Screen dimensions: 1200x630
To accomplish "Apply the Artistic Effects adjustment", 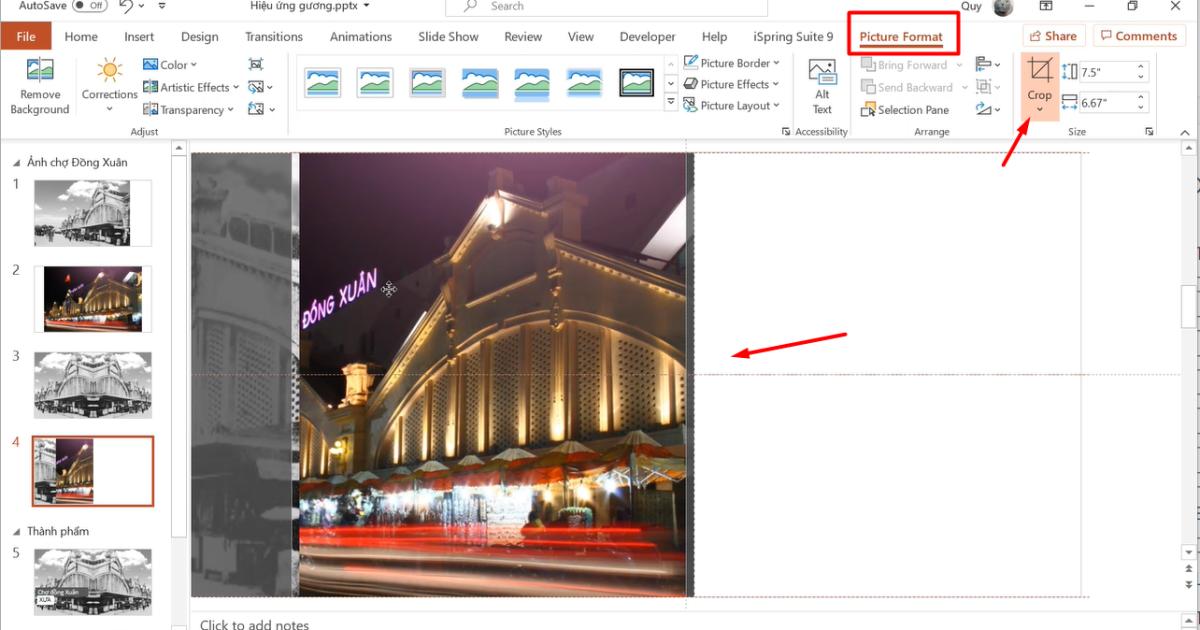I will tap(188, 87).
